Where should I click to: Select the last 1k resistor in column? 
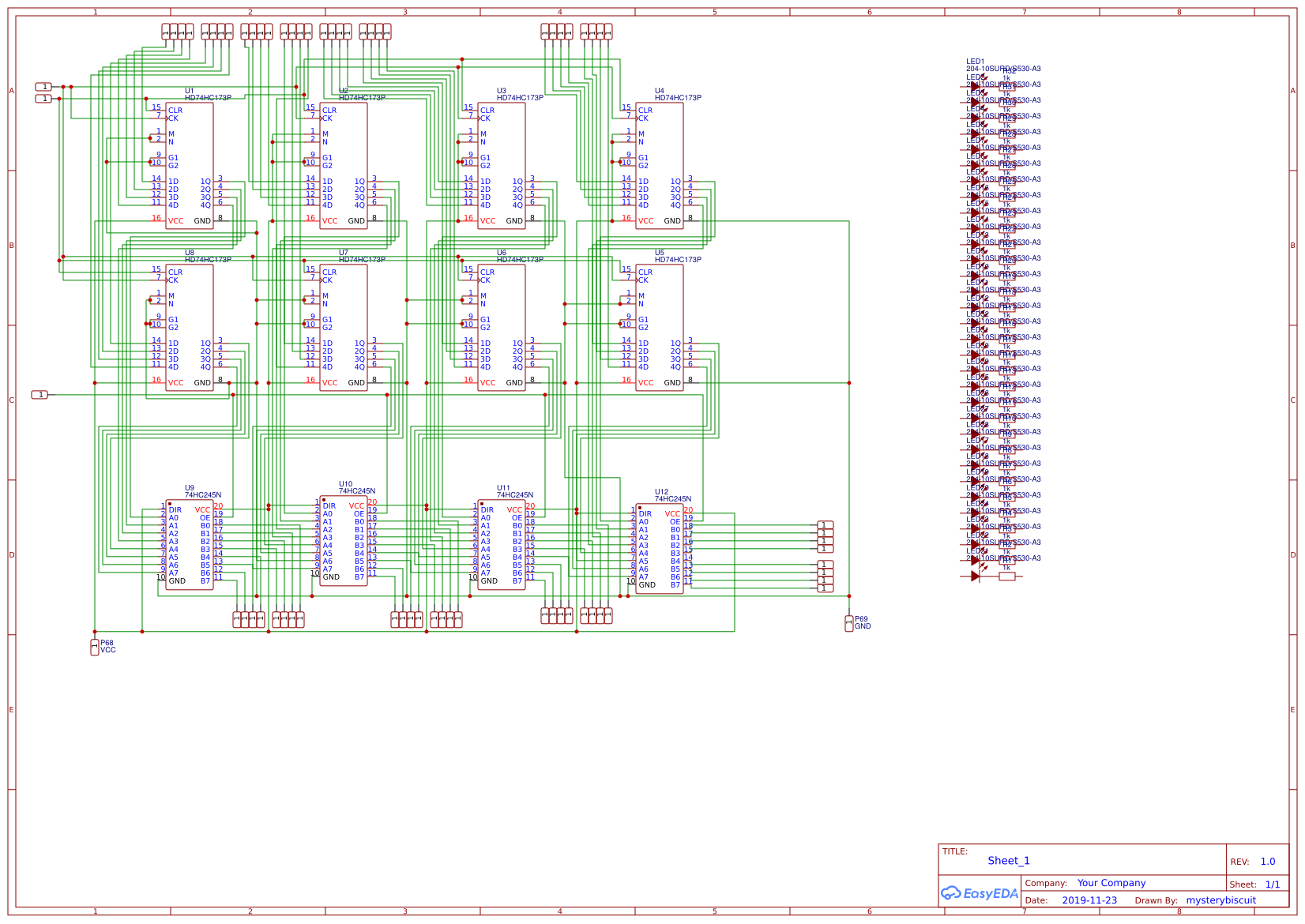1006,577
